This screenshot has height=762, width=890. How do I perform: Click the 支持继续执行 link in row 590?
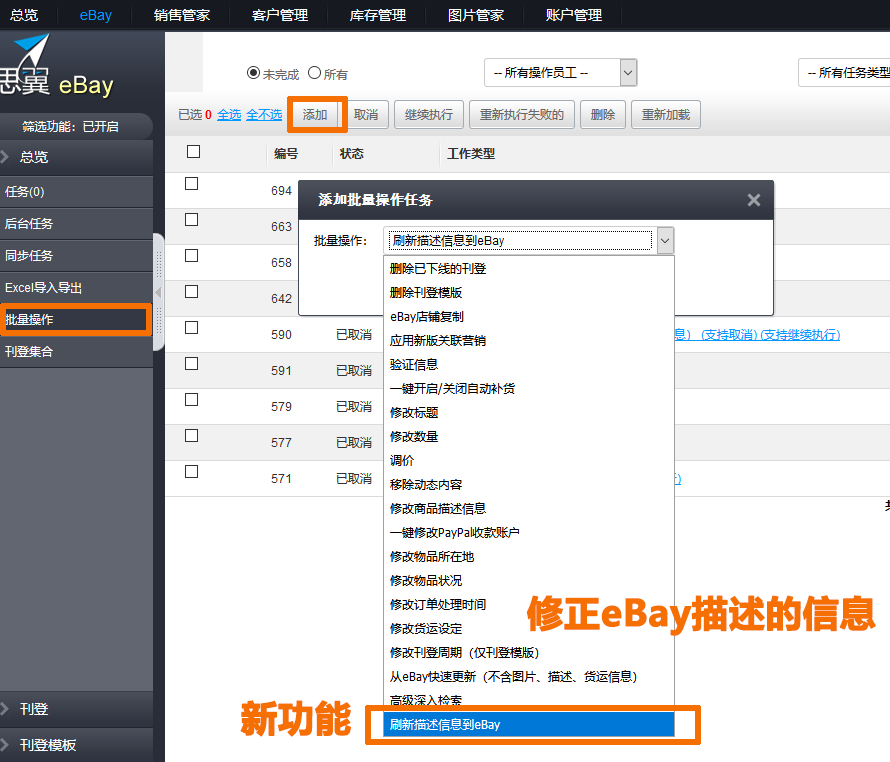(x=800, y=335)
